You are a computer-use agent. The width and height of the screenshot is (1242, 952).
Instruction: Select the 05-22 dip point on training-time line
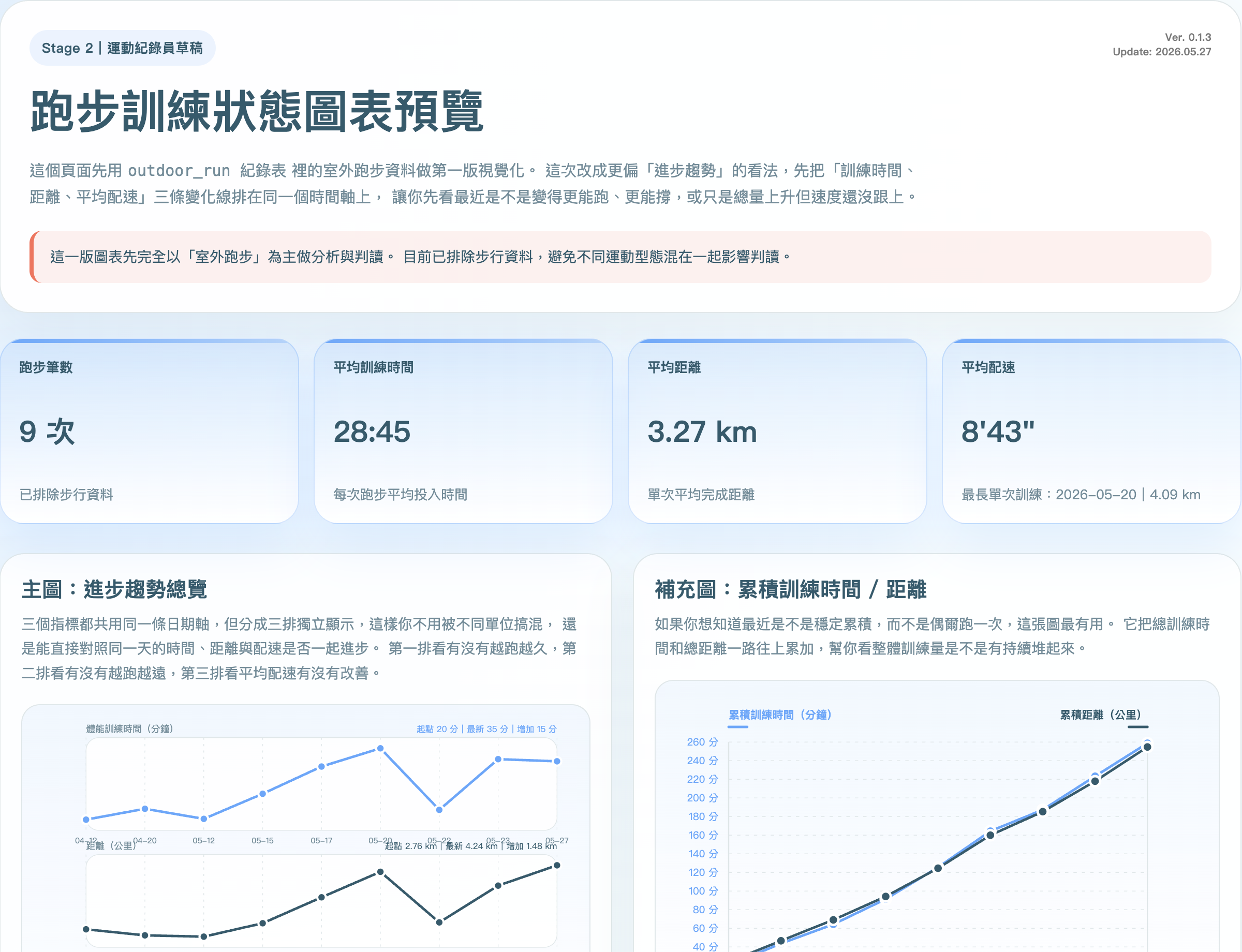(439, 810)
